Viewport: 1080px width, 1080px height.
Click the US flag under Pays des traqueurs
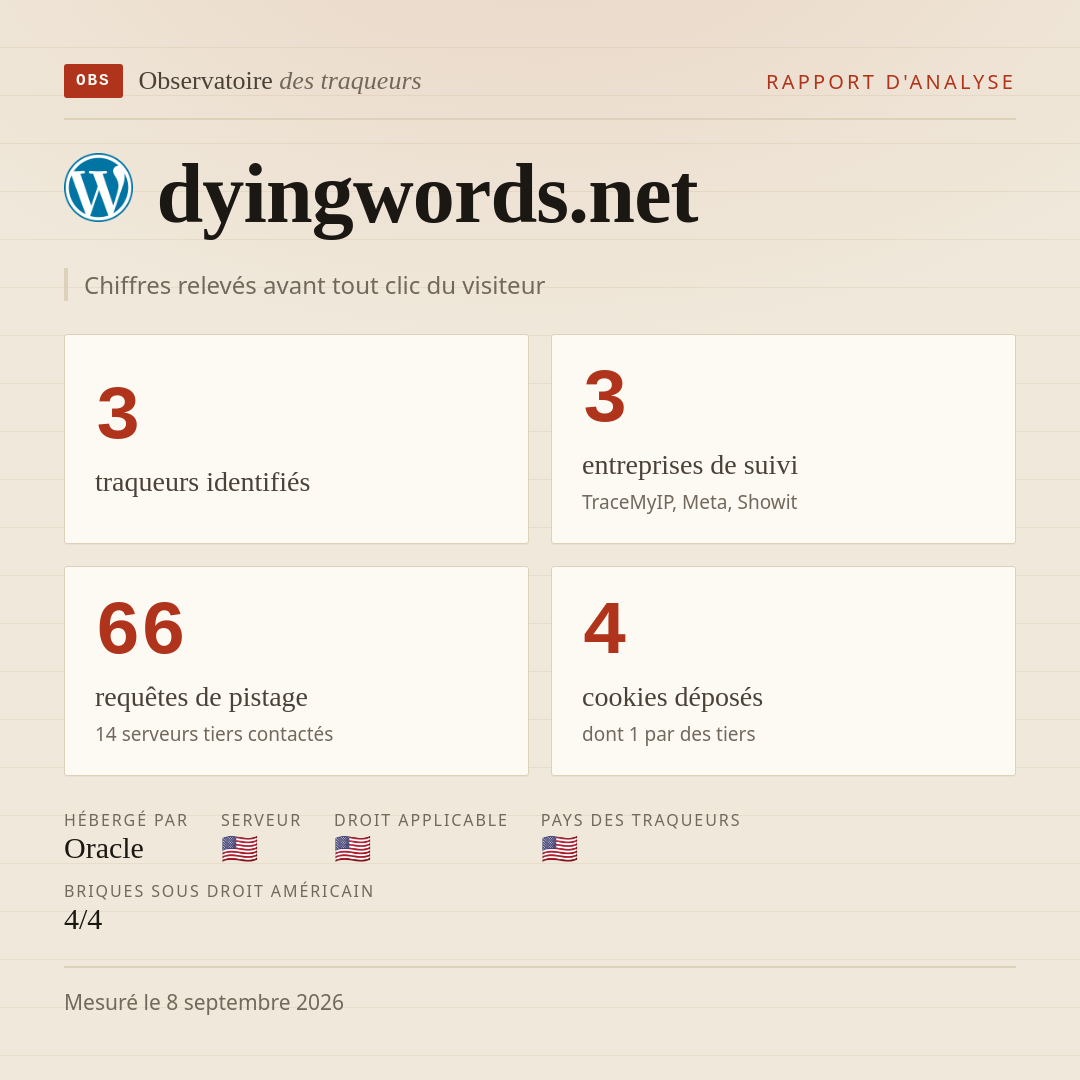click(x=559, y=849)
